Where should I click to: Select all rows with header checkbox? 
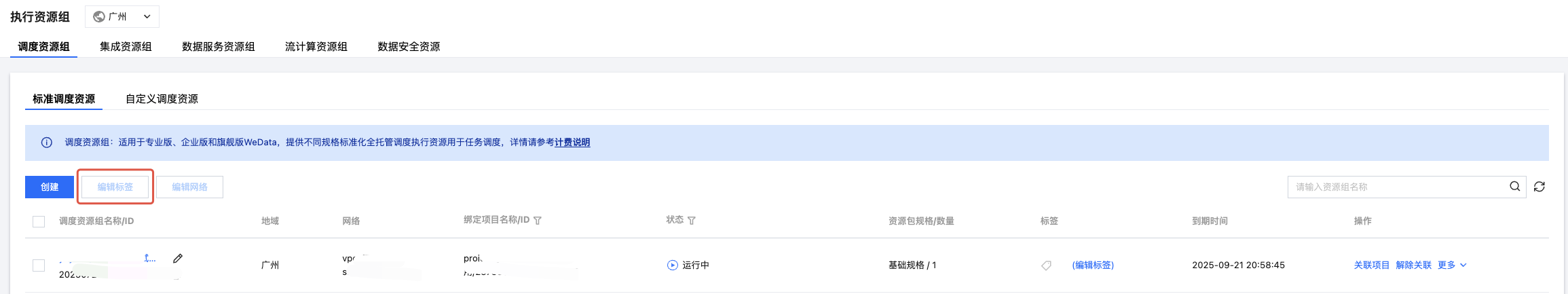click(39, 221)
